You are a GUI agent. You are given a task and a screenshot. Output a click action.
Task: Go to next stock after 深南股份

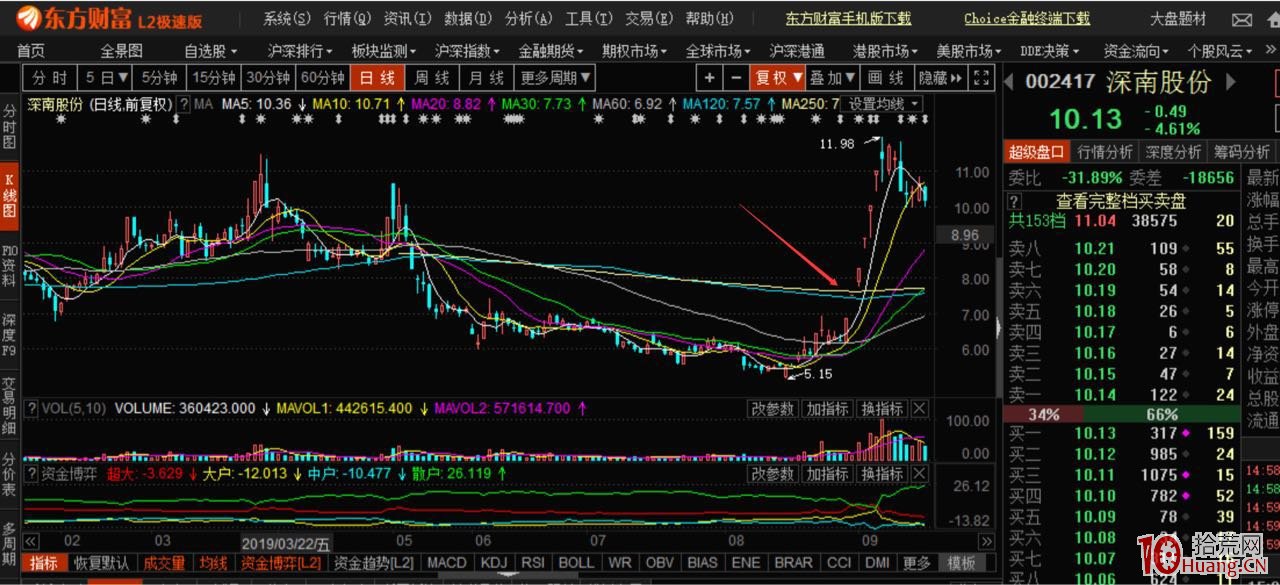coord(1232,82)
